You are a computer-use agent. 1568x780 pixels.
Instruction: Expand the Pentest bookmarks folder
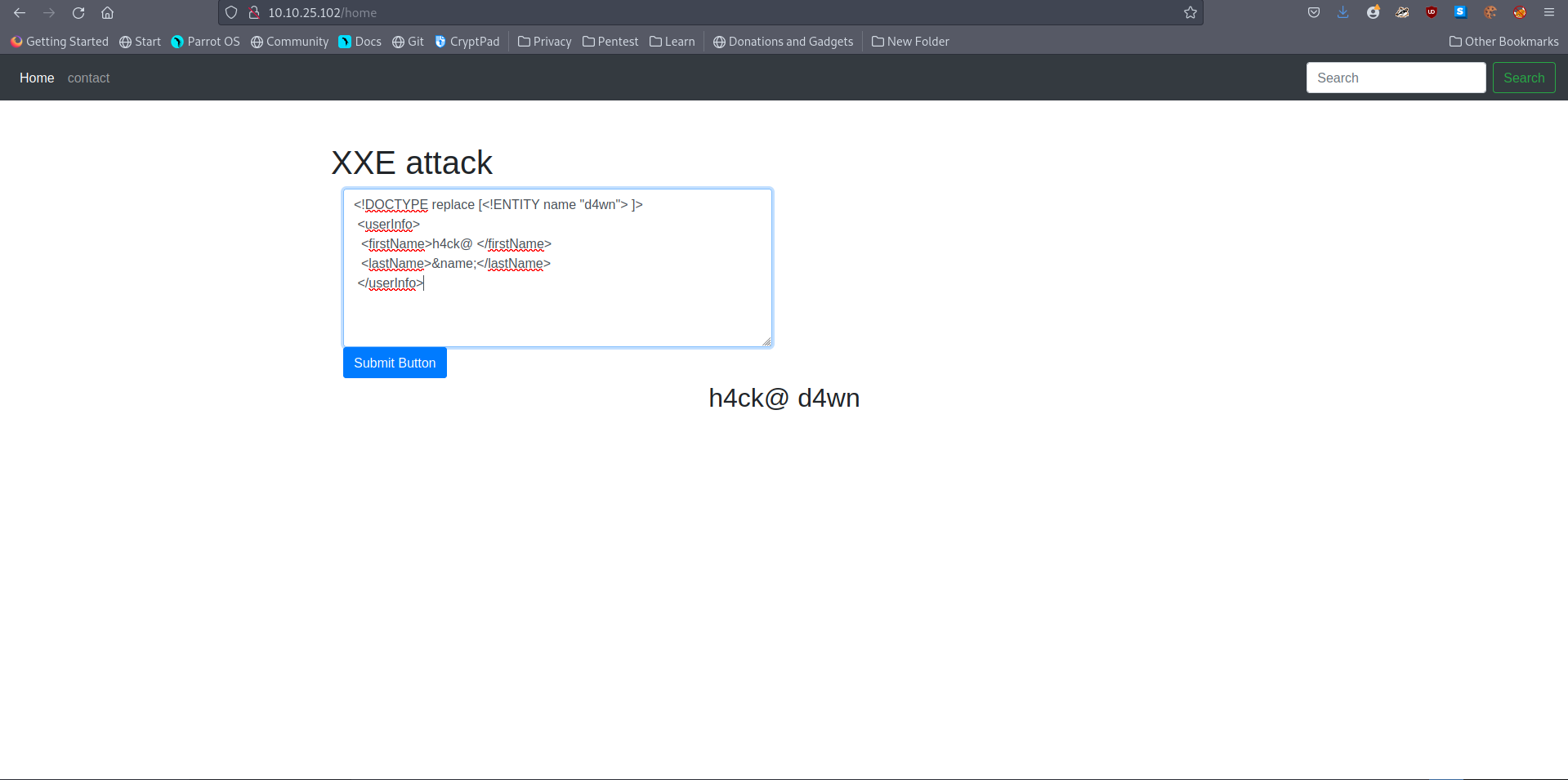610,42
